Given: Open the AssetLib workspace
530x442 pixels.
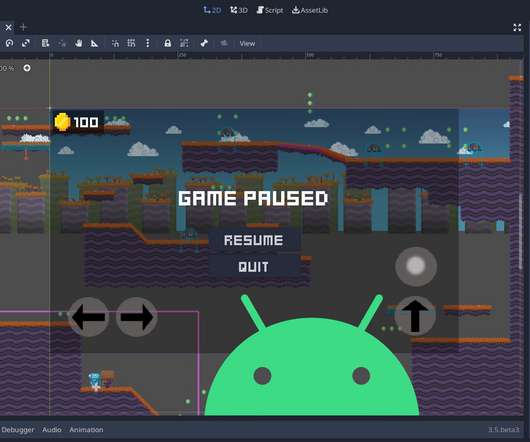Looking at the screenshot, I should tap(310, 10).
